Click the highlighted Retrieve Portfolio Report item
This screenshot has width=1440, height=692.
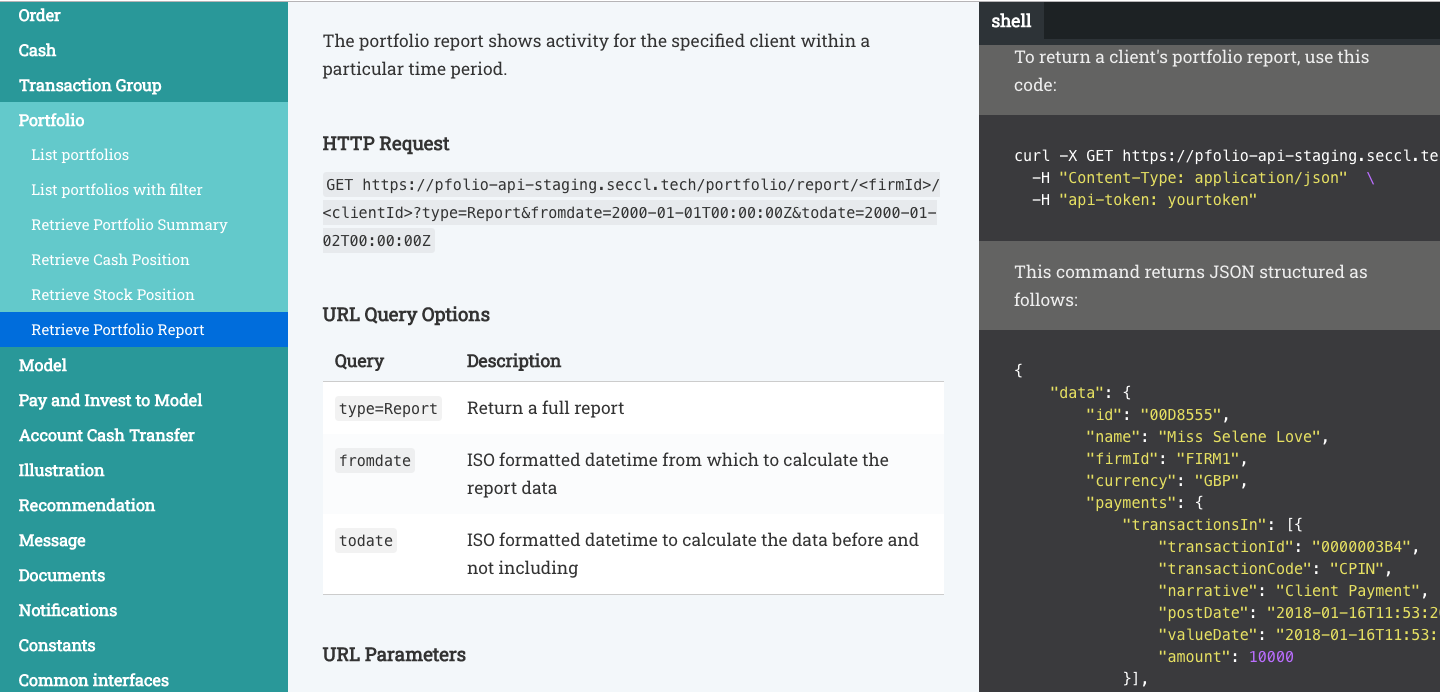pos(118,330)
